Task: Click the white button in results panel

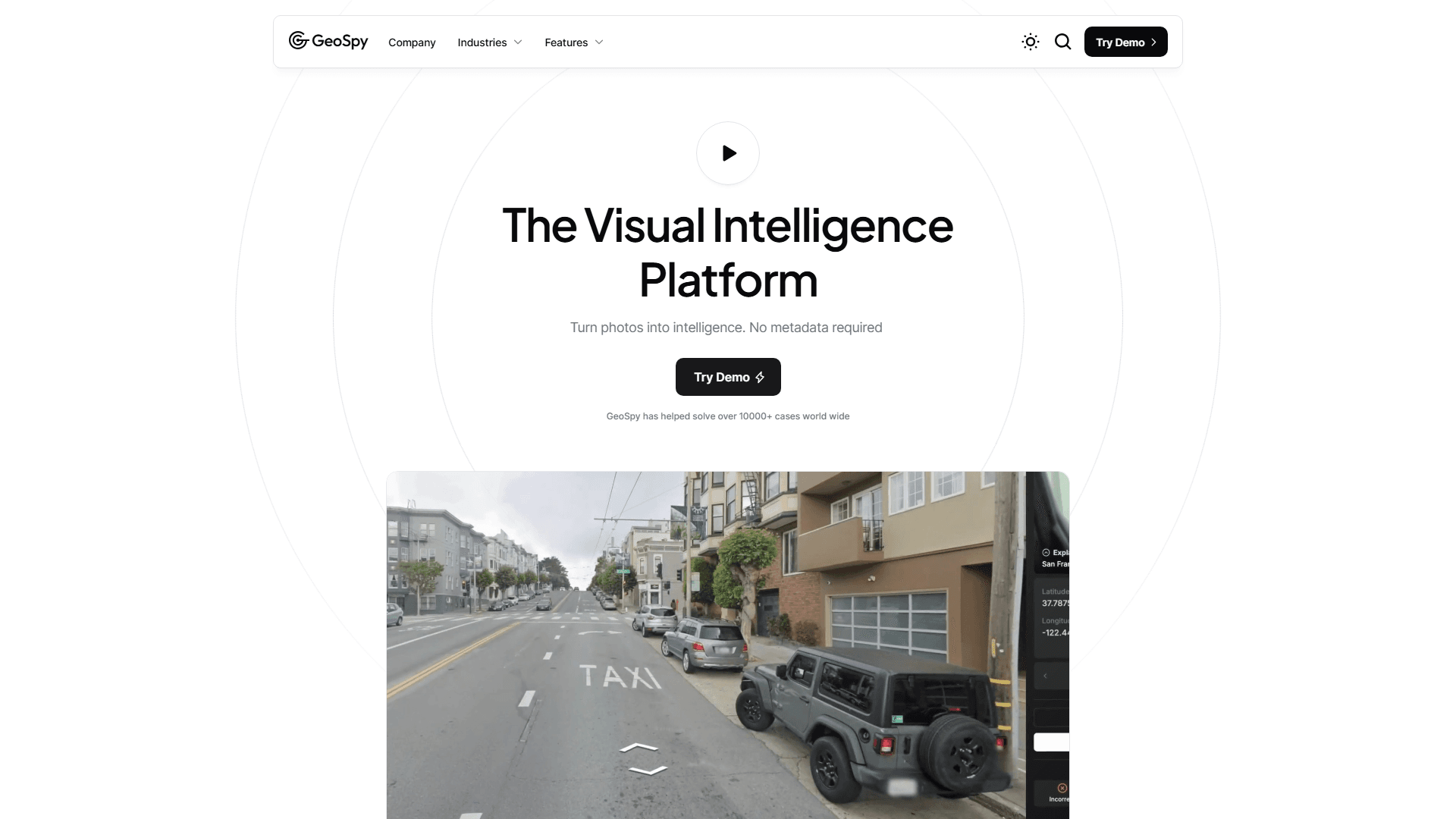Action: pyautogui.click(x=1052, y=742)
